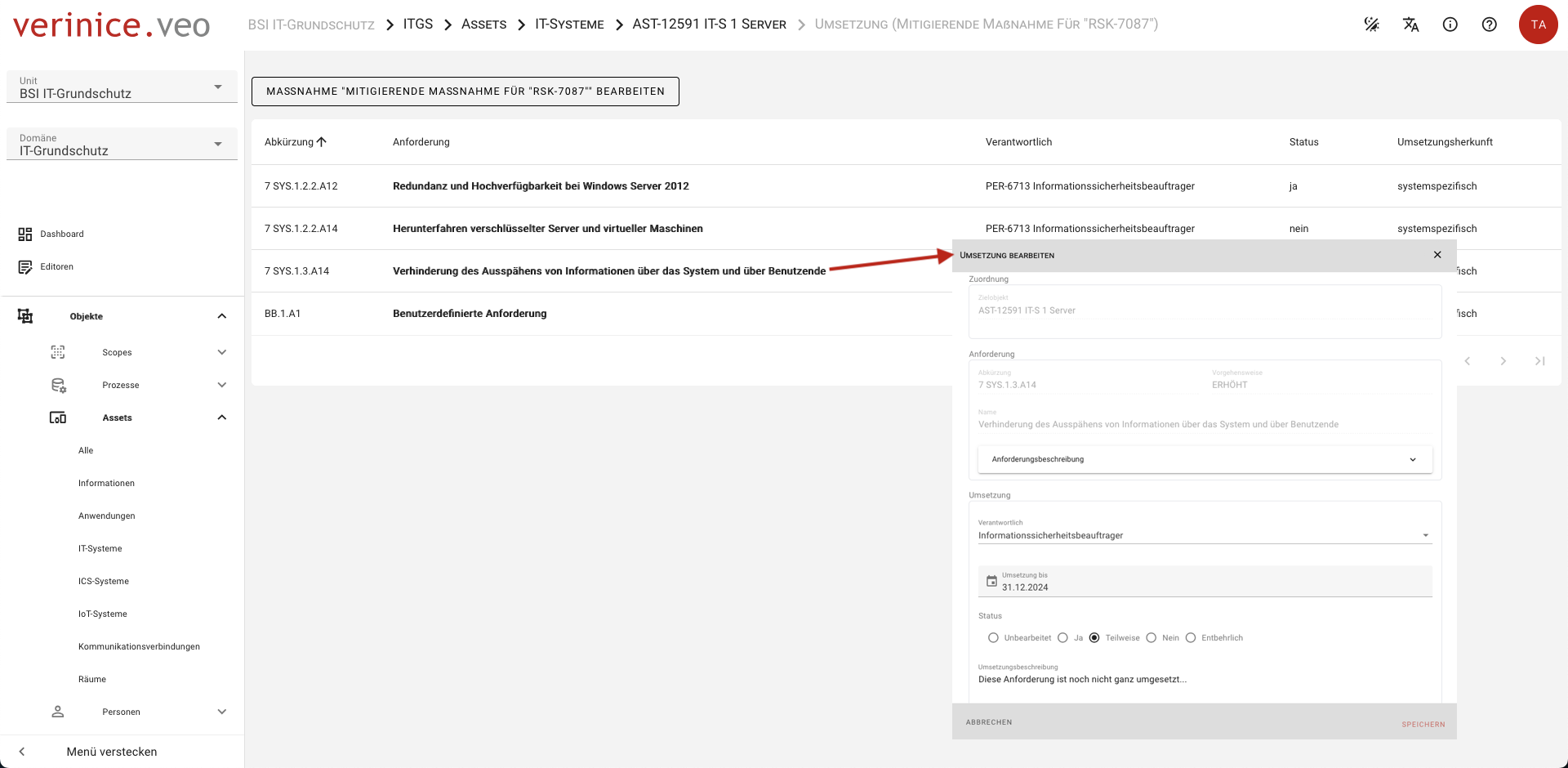Select the Unbearbeitet status radio button
This screenshot has height=768, width=1568.
coord(993,638)
